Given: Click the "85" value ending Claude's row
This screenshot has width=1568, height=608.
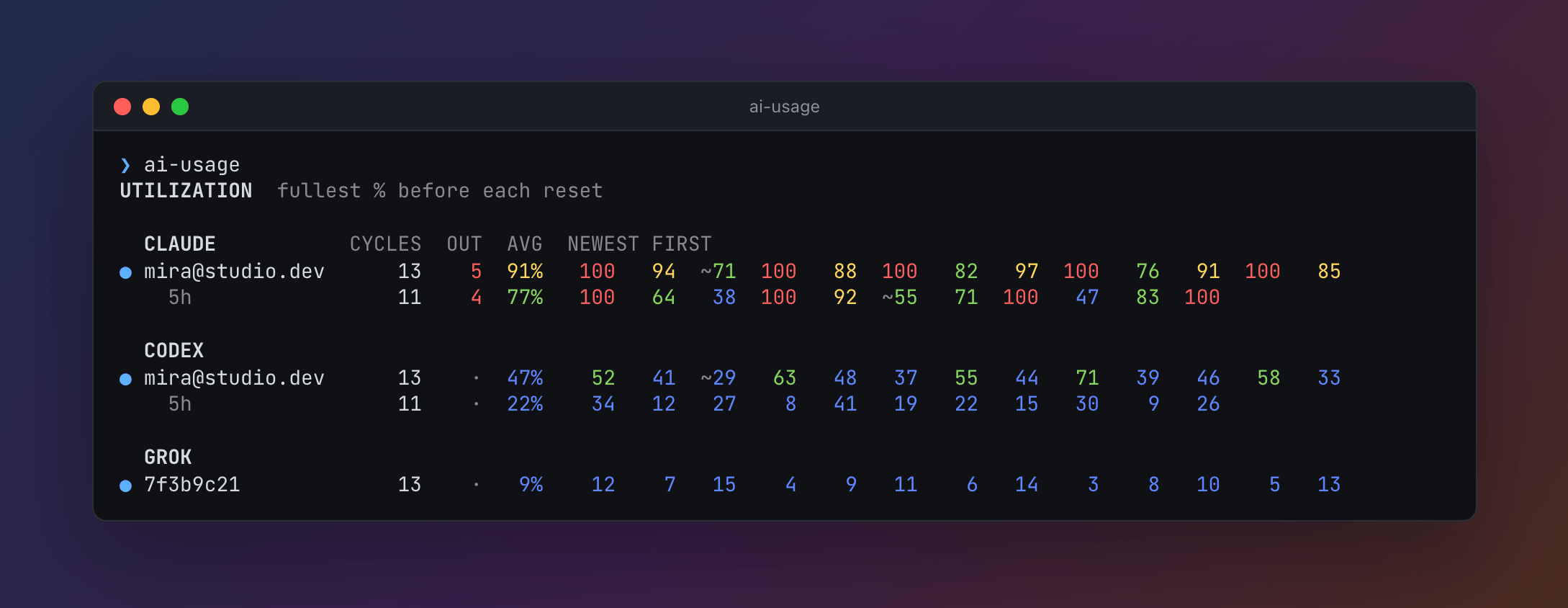Looking at the screenshot, I should point(1329,272).
